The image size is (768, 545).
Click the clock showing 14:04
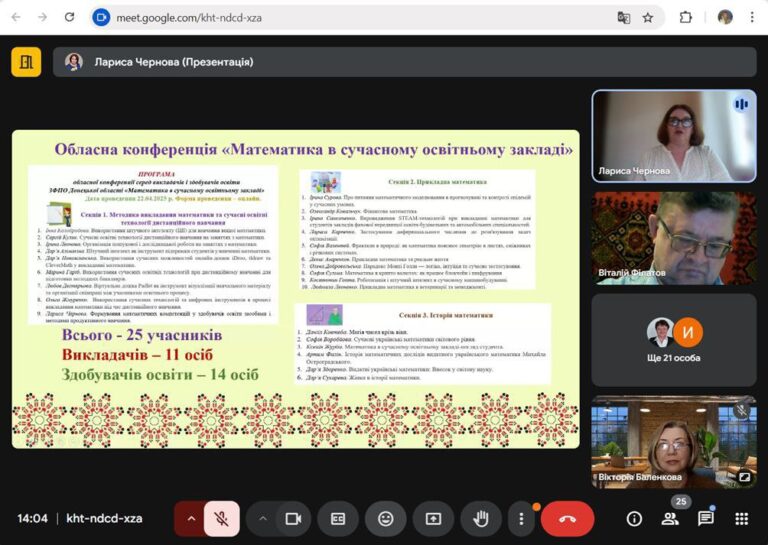(x=32, y=519)
